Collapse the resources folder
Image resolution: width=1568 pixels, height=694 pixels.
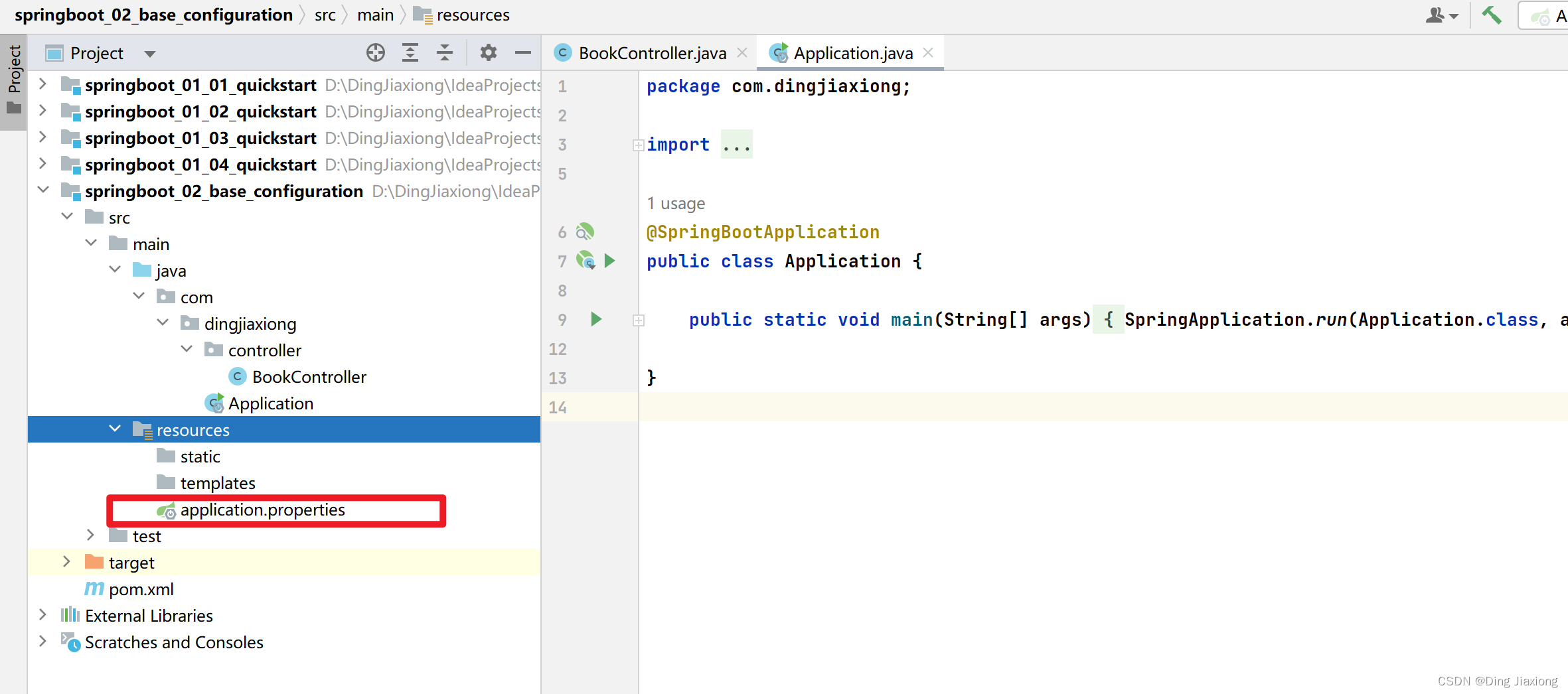pyautogui.click(x=115, y=429)
